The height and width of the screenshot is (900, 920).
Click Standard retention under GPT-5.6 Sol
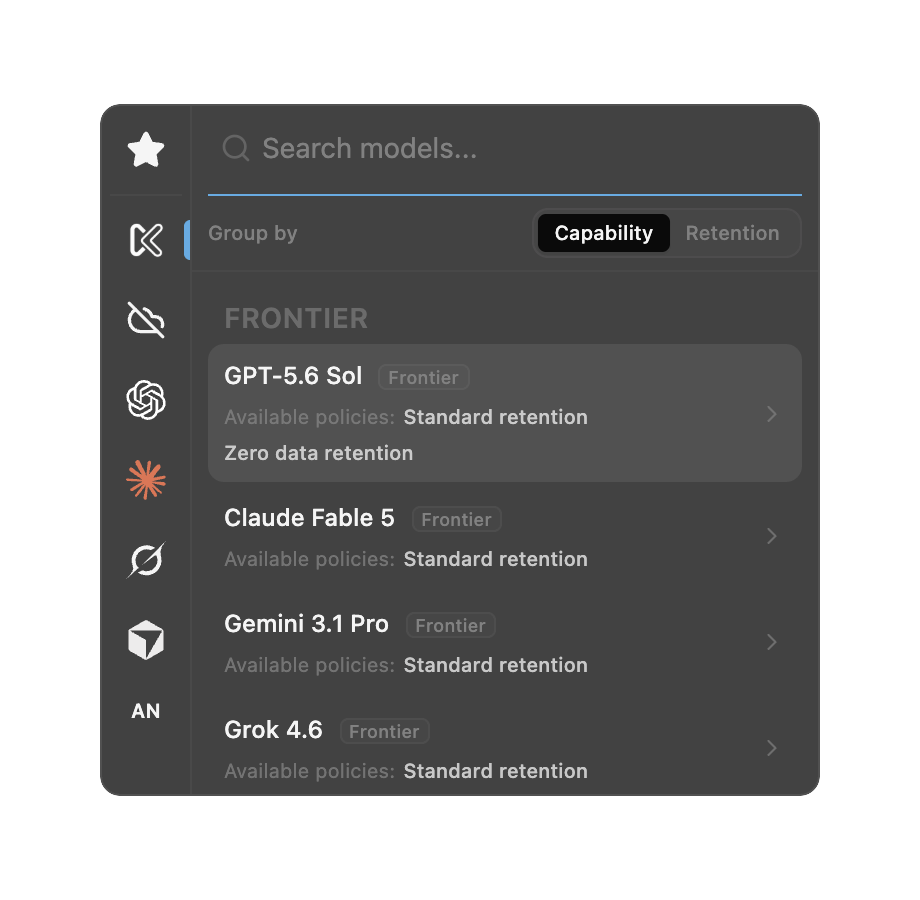(x=496, y=417)
